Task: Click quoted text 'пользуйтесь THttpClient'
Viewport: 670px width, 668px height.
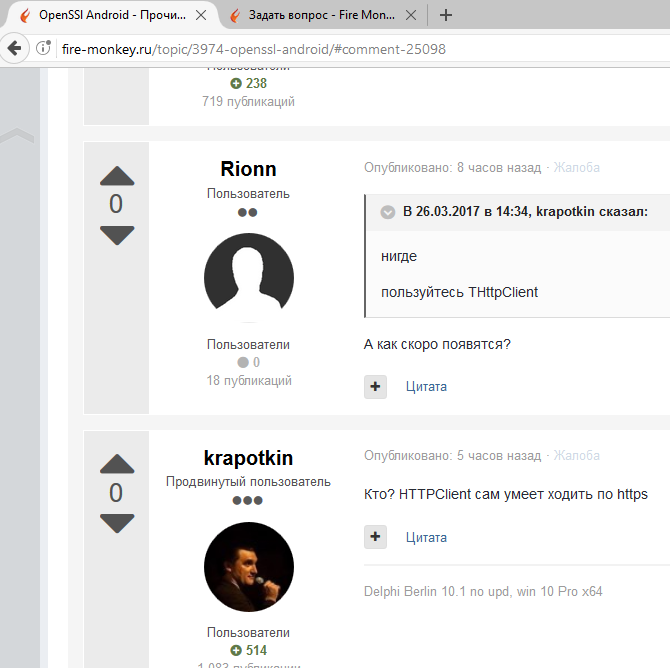Action: click(459, 292)
